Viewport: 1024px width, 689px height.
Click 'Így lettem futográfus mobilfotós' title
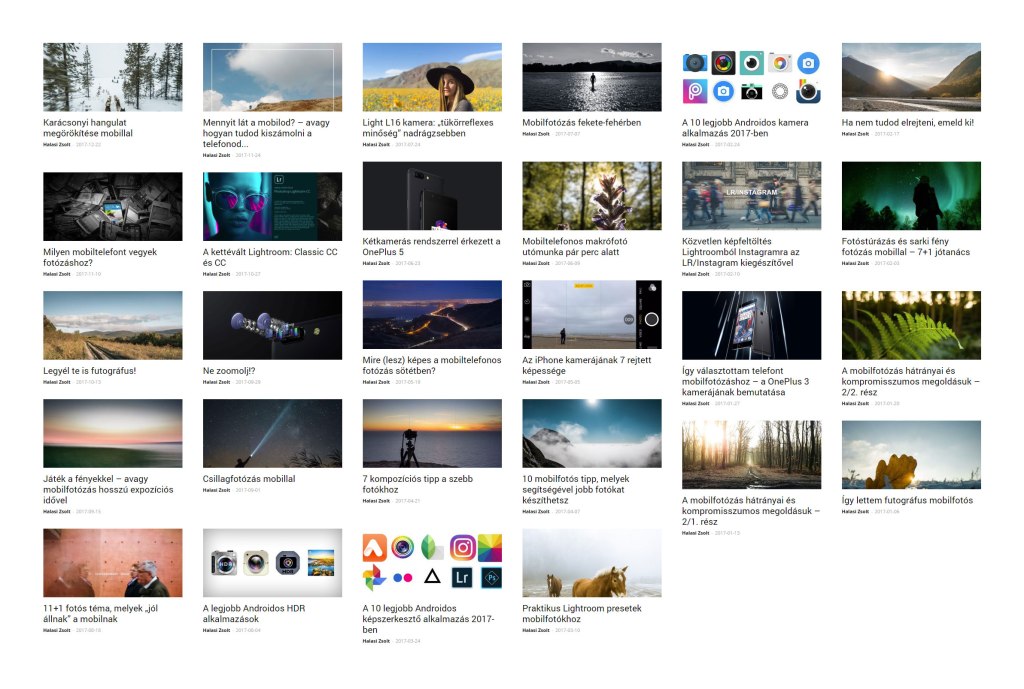(907, 499)
